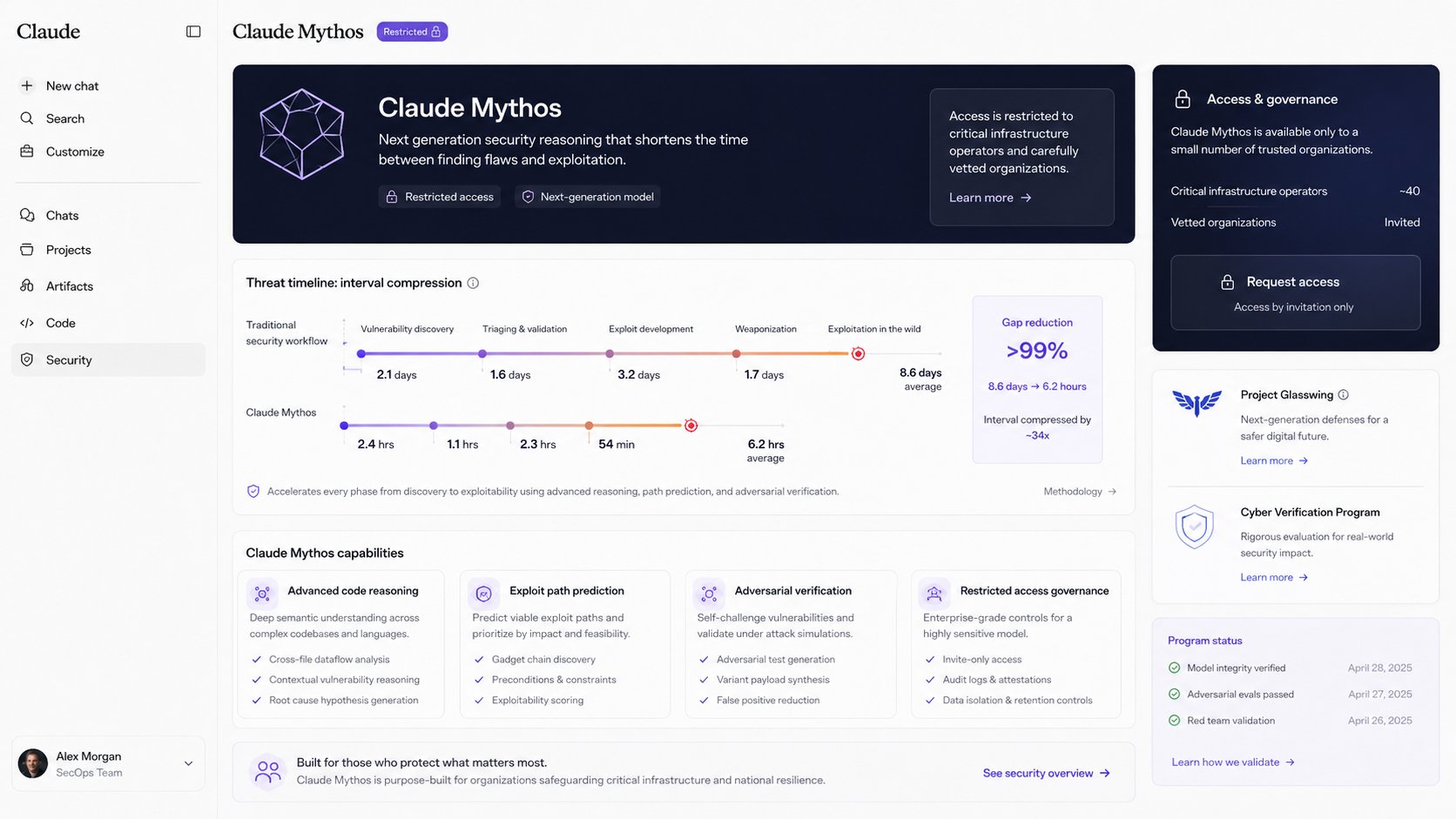The height and width of the screenshot is (819, 1456).
Task: Click the Vulnerability discovery node on Traditional timeline
Action: [361, 353]
